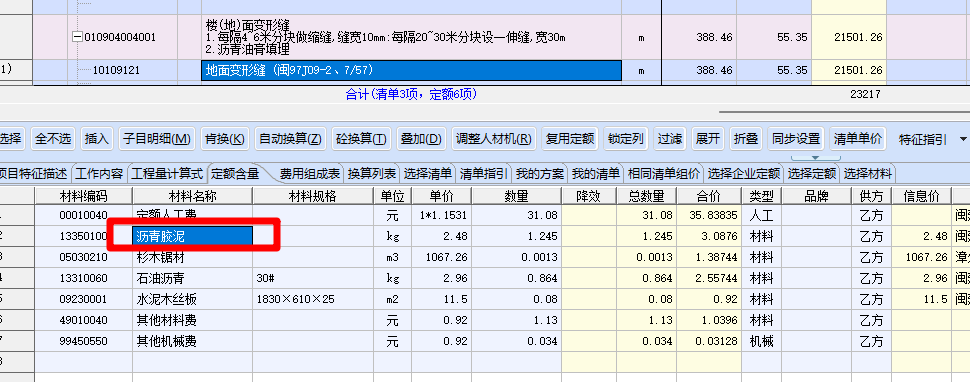Click the 插入 button

click(x=97, y=139)
